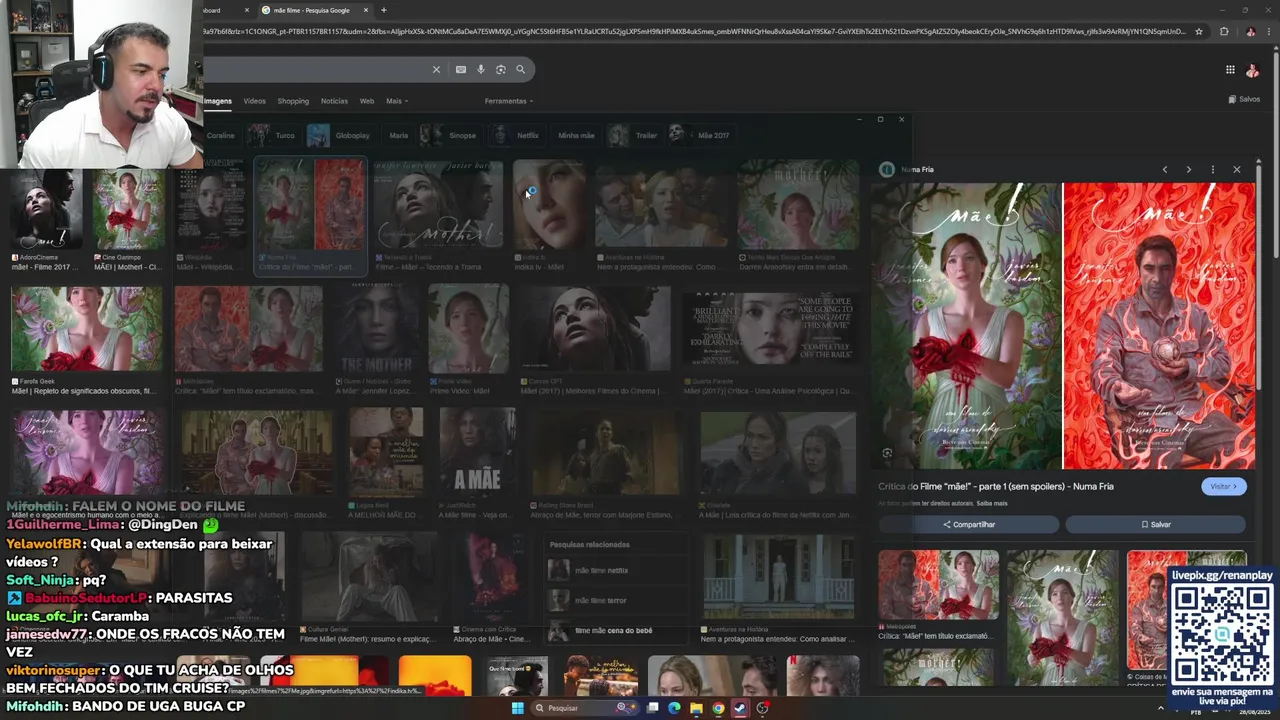1280x720 pixels.
Task: Click the Visitar button
Action: (1224, 486)
